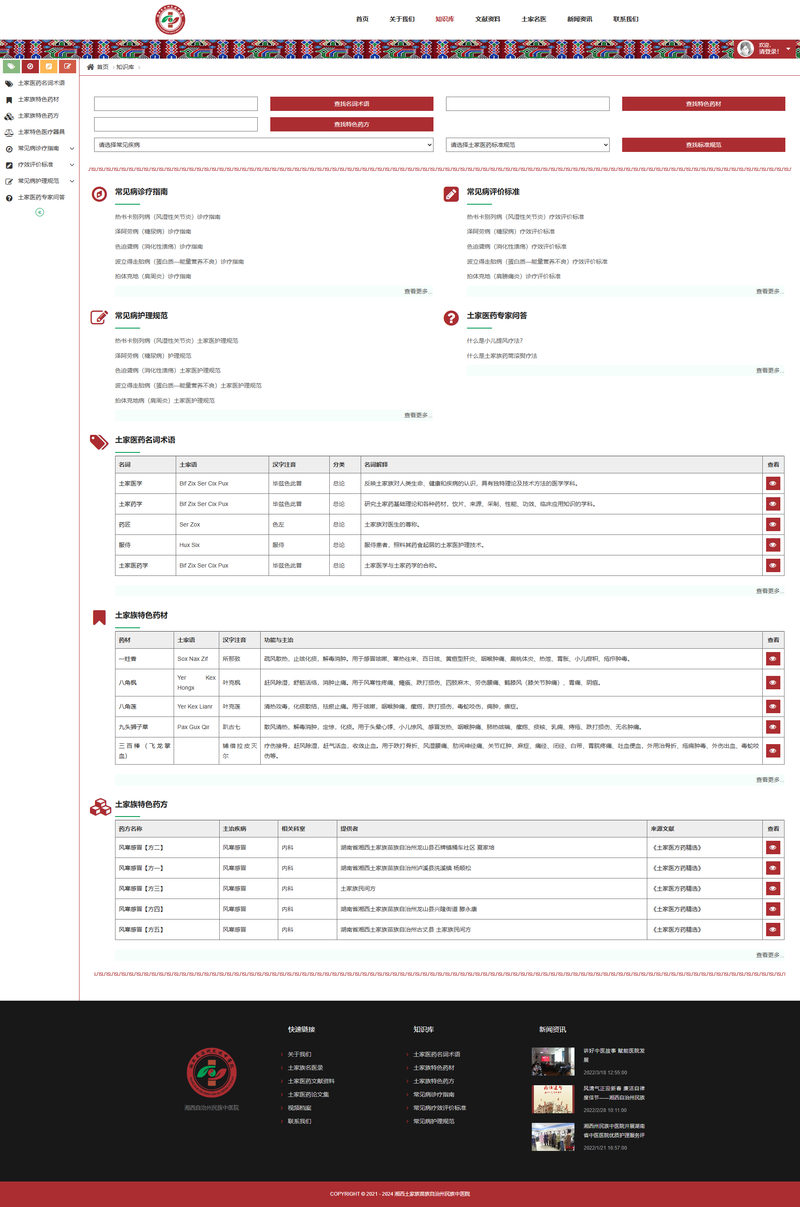
Task: Click the user avatar beside 请登录
Action: [x=746, y=48]
